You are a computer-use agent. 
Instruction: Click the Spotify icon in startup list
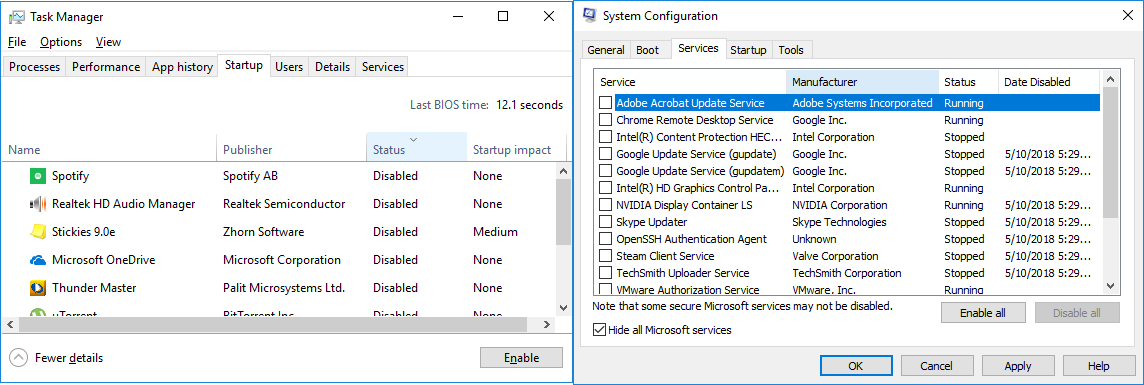point(38,176)
